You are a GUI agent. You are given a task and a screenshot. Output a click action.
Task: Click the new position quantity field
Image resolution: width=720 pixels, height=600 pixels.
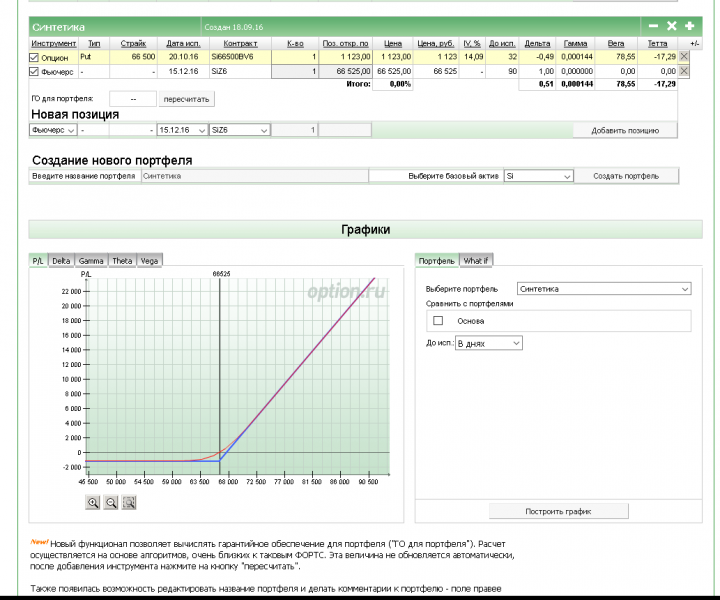[x=294, y=130]
